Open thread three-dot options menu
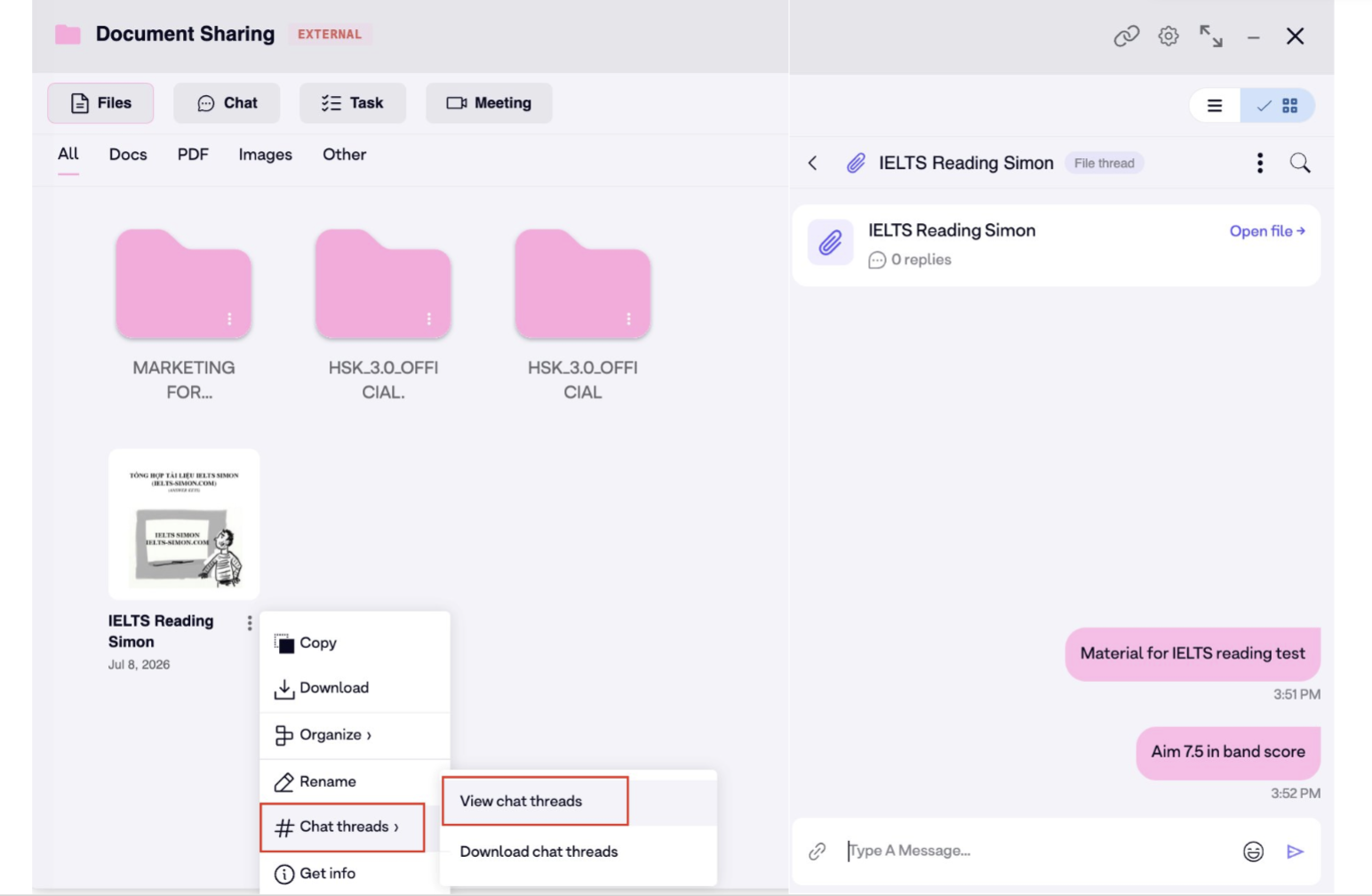Screen dimensions: 1372x896 click(x=1260, y=163)
